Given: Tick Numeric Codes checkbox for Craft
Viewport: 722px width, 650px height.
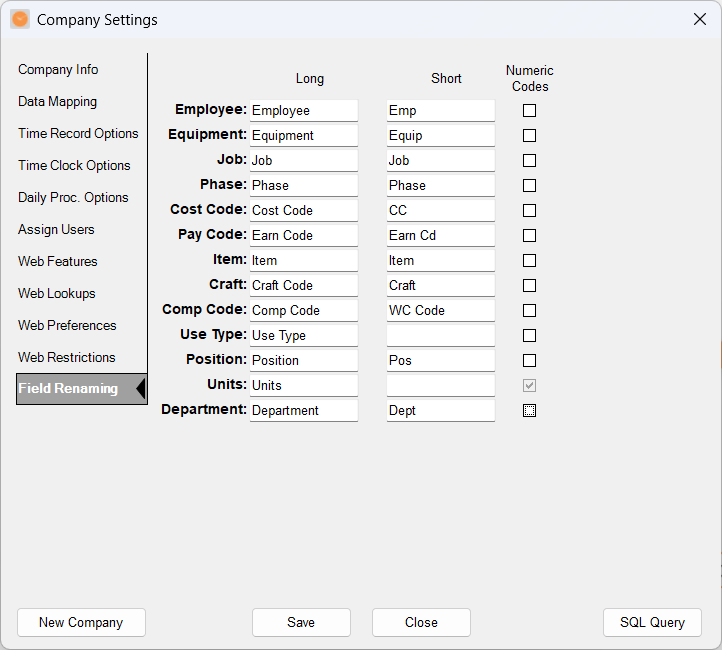Looking at the screenshot, I should click(530, 285).
